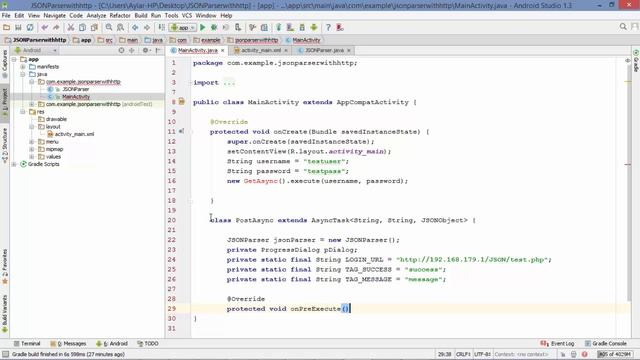Collapse the java folder node
Image resolution: width=640 pixels, height=360 pixels.
click(x=23, y=74)
